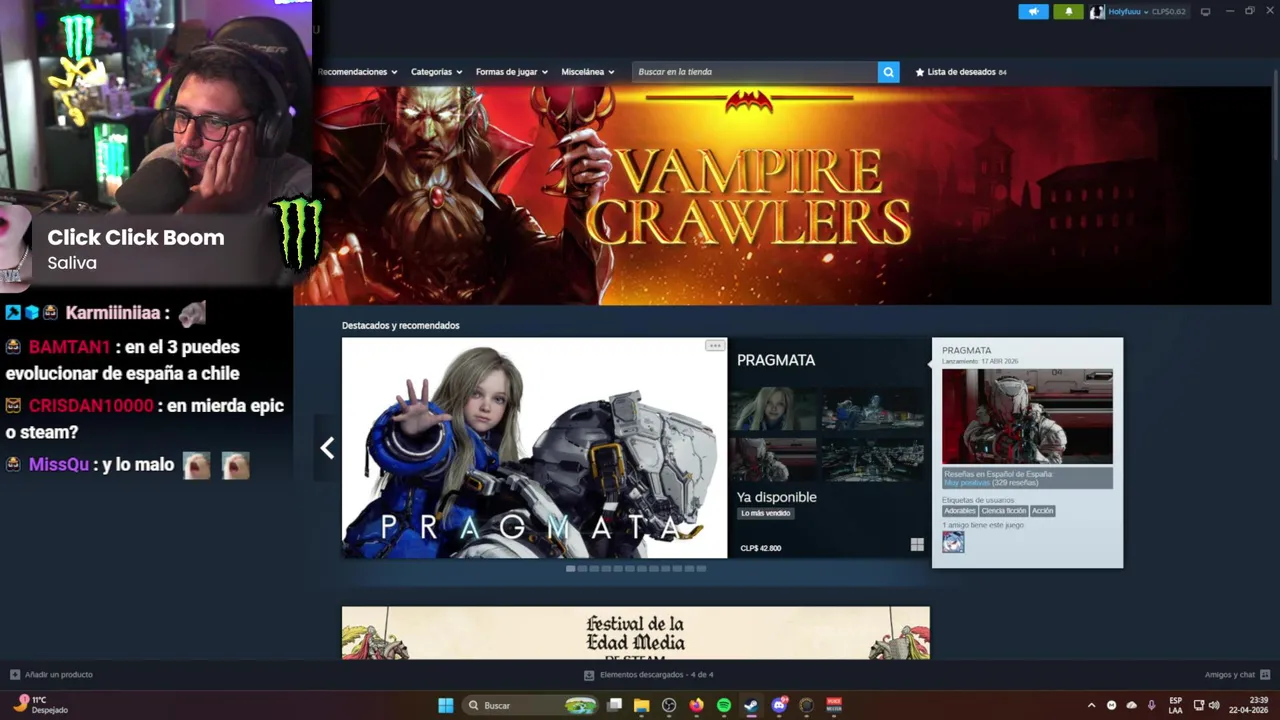This screenshot has height=720, width=1280.
Task: Expand the Miscelánea dropdown menu
Action: 588,72
